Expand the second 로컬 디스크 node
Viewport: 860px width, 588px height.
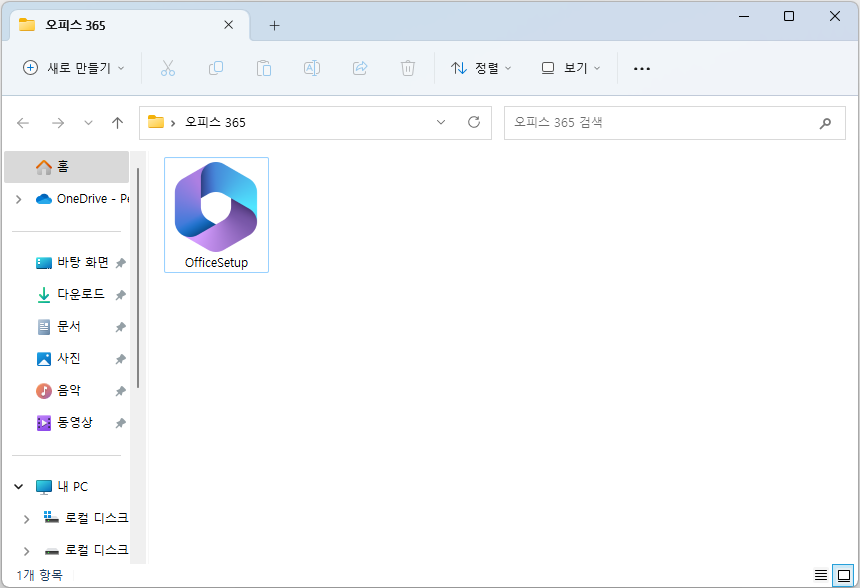coord(26,551)
